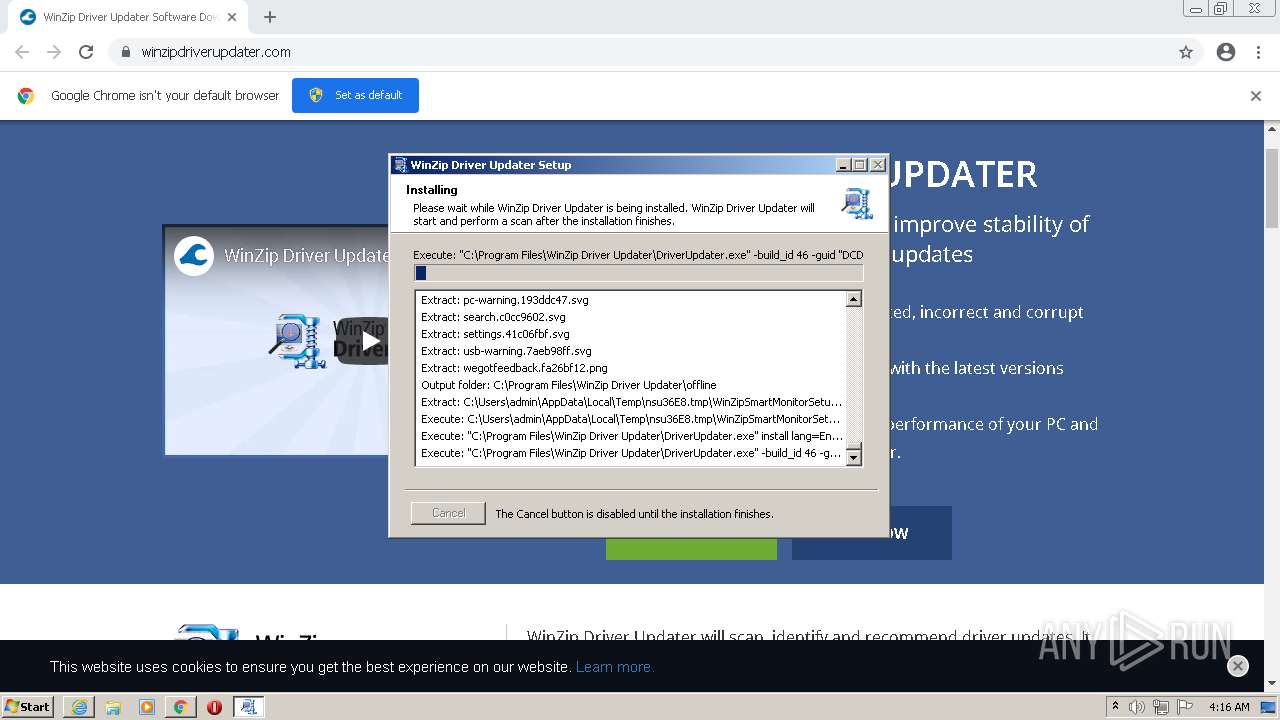The height and width of the screenshot is (720, 1280).
Task: Click the clock showing 4:16 AM
Action: 1229,707
